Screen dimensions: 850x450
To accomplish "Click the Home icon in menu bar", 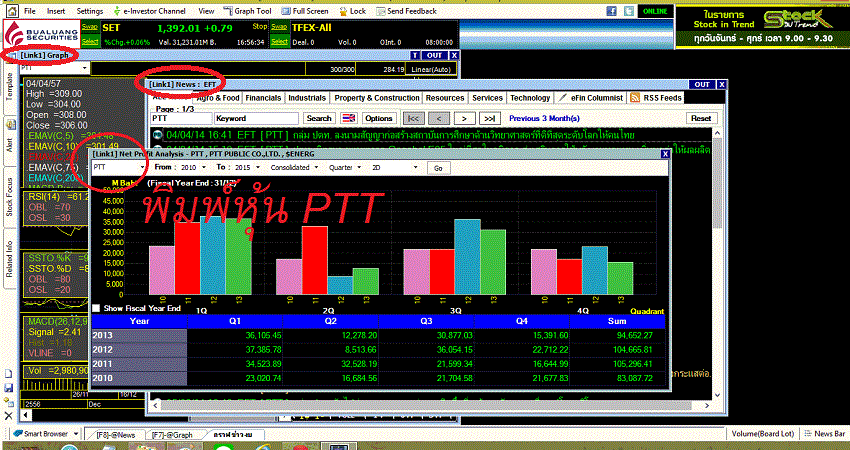I will (x=12, y=10).
